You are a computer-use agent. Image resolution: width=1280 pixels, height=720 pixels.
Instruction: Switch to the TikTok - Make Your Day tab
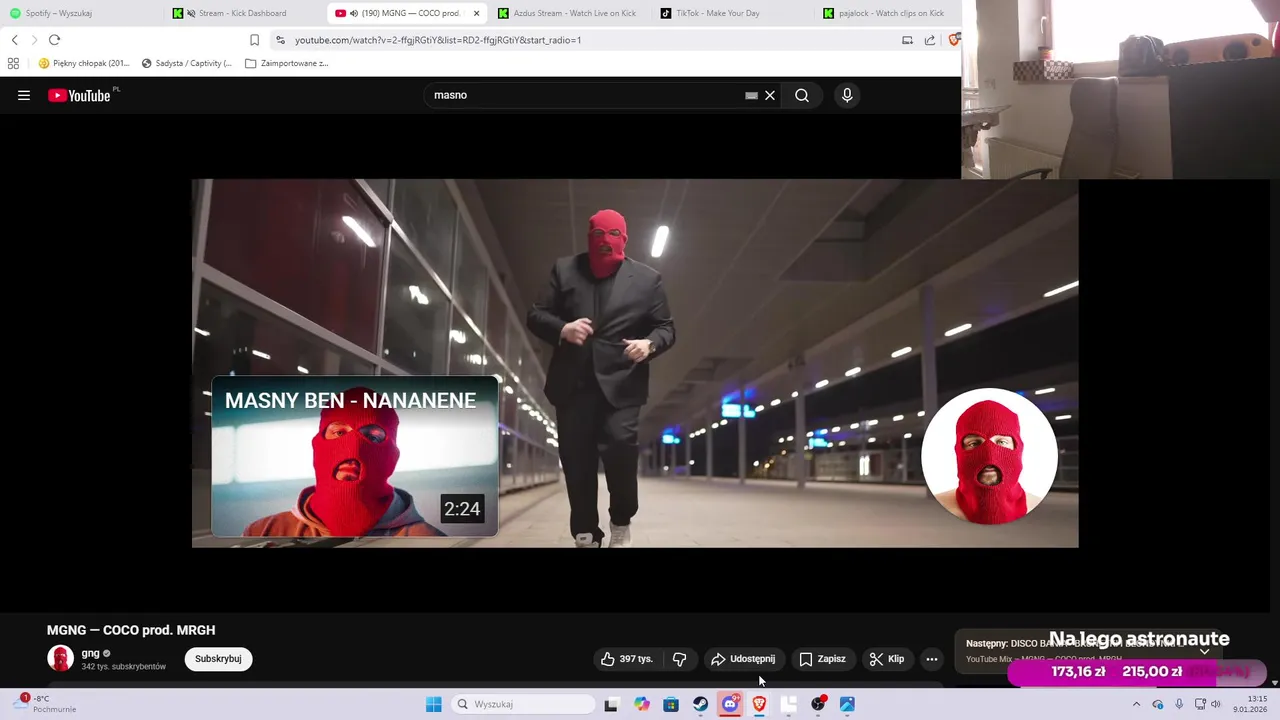tap(730, 13)
